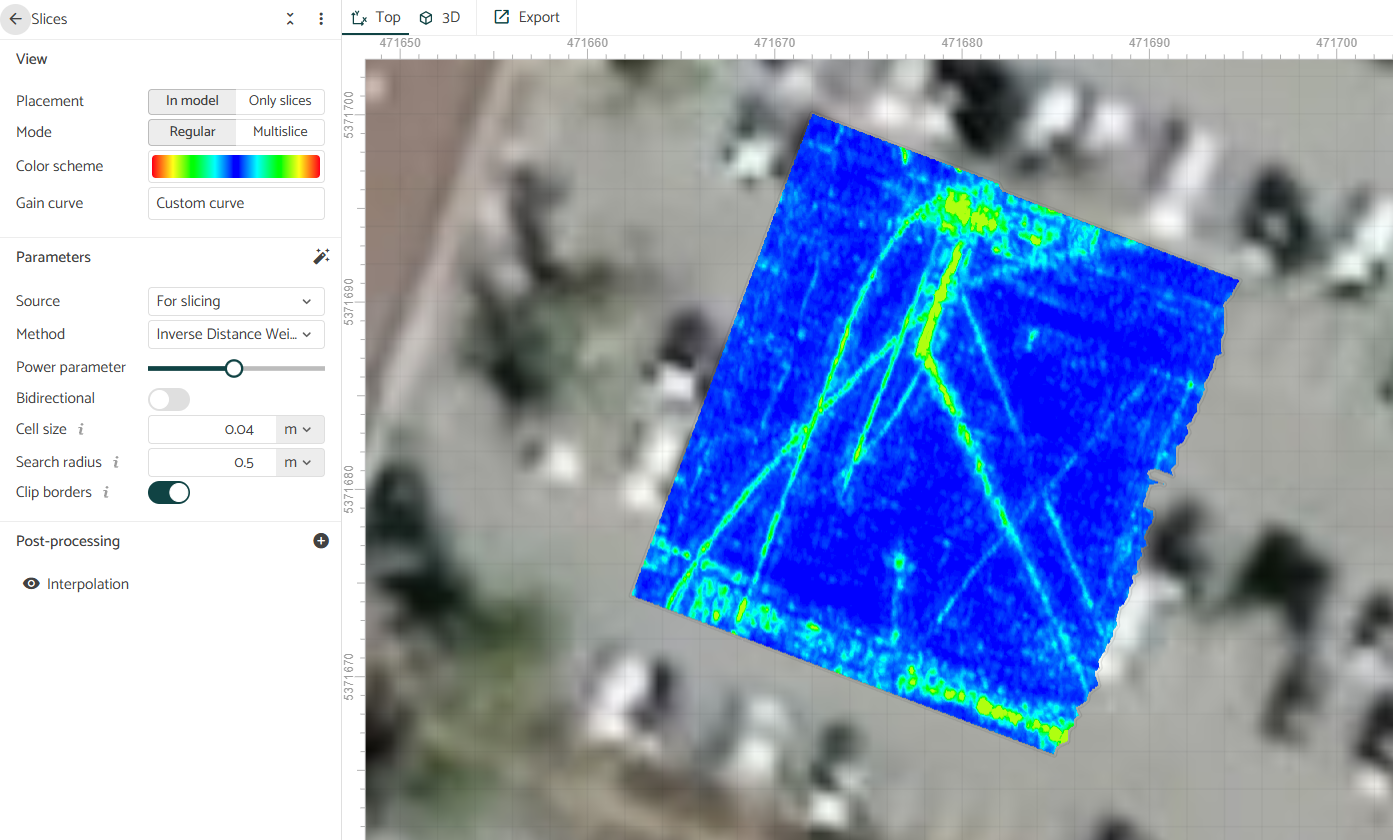This screenshot has width=1393, height=840.
Task: Open the Source dropdown
Action: pos(236,301)
